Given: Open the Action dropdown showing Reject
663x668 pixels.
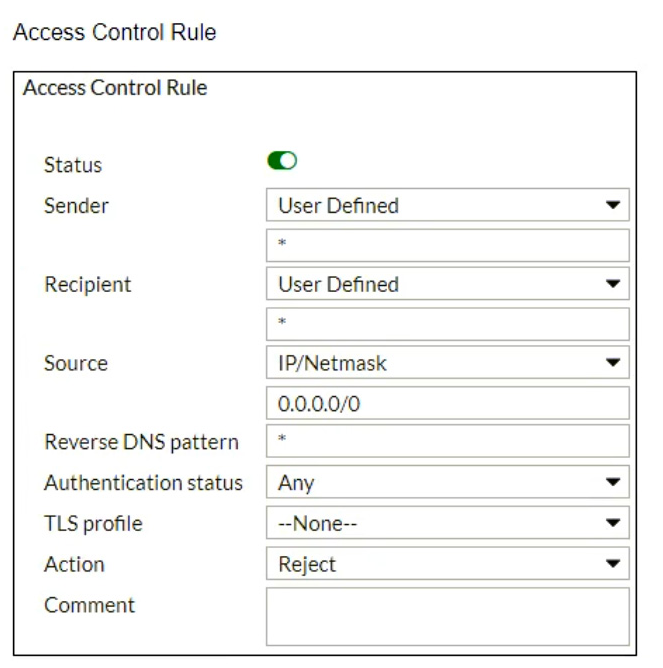Looking at the screenshot, I should pos(447,564).
